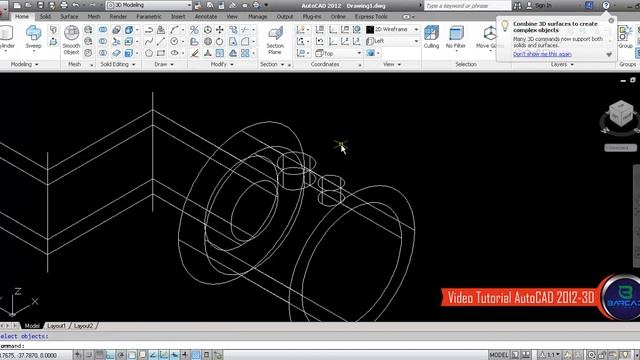
Task: Click the Undo arrow icon
Action: point(76,5)
